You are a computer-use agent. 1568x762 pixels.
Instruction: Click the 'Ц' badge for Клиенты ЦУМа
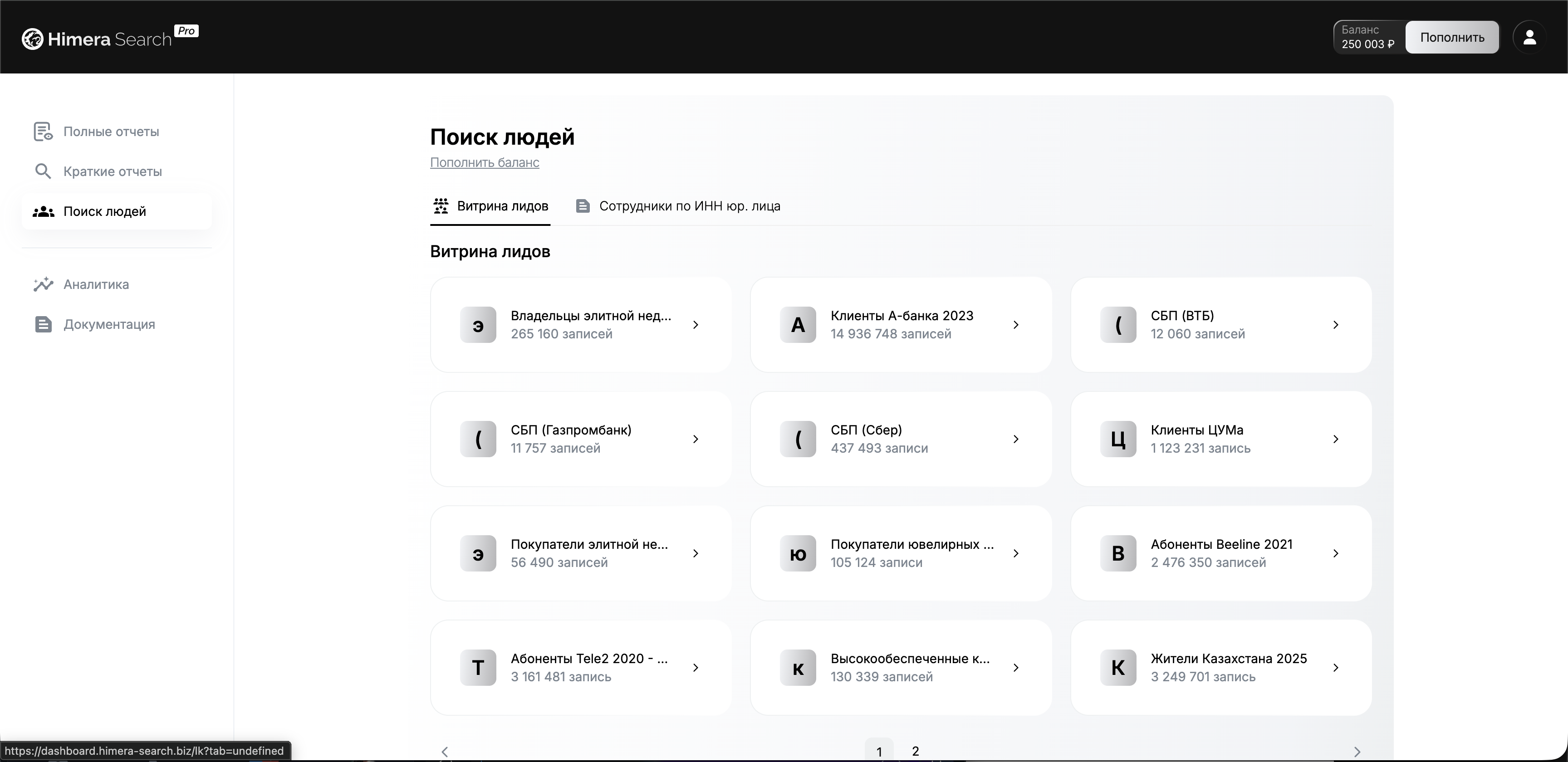[x=1118, y=439]
